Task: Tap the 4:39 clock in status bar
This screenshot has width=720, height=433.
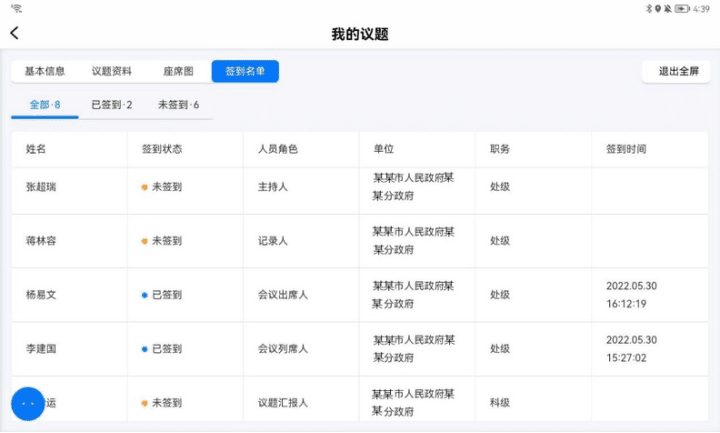Action: 701,9
